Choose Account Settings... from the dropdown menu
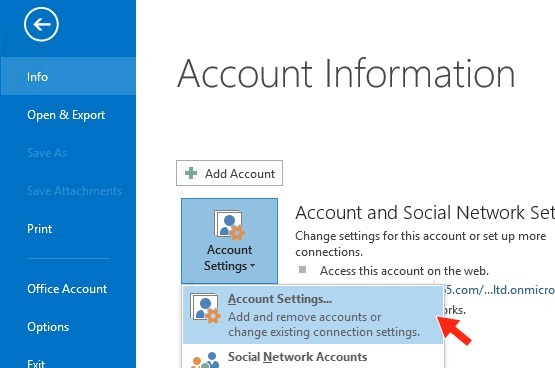The image size is (555, 368). coord(313,315)
